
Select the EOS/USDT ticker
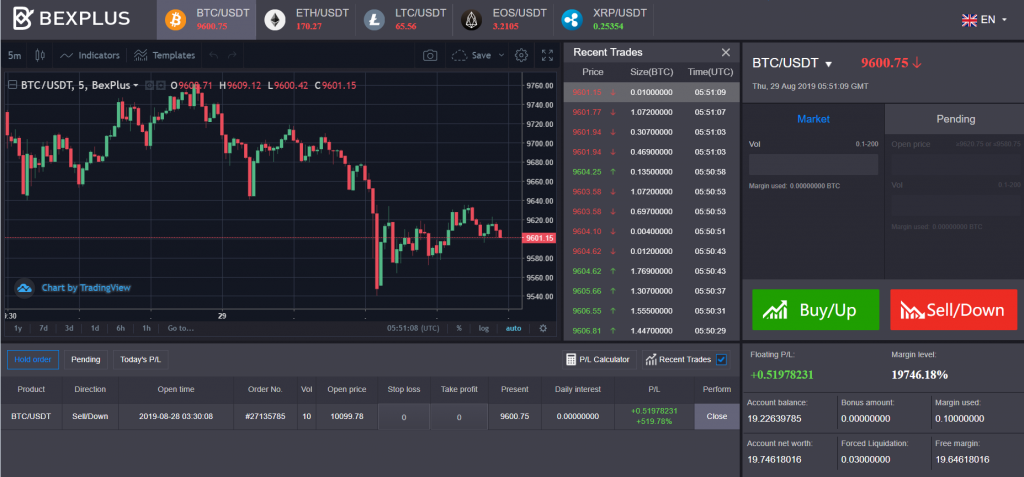[504, 20]
